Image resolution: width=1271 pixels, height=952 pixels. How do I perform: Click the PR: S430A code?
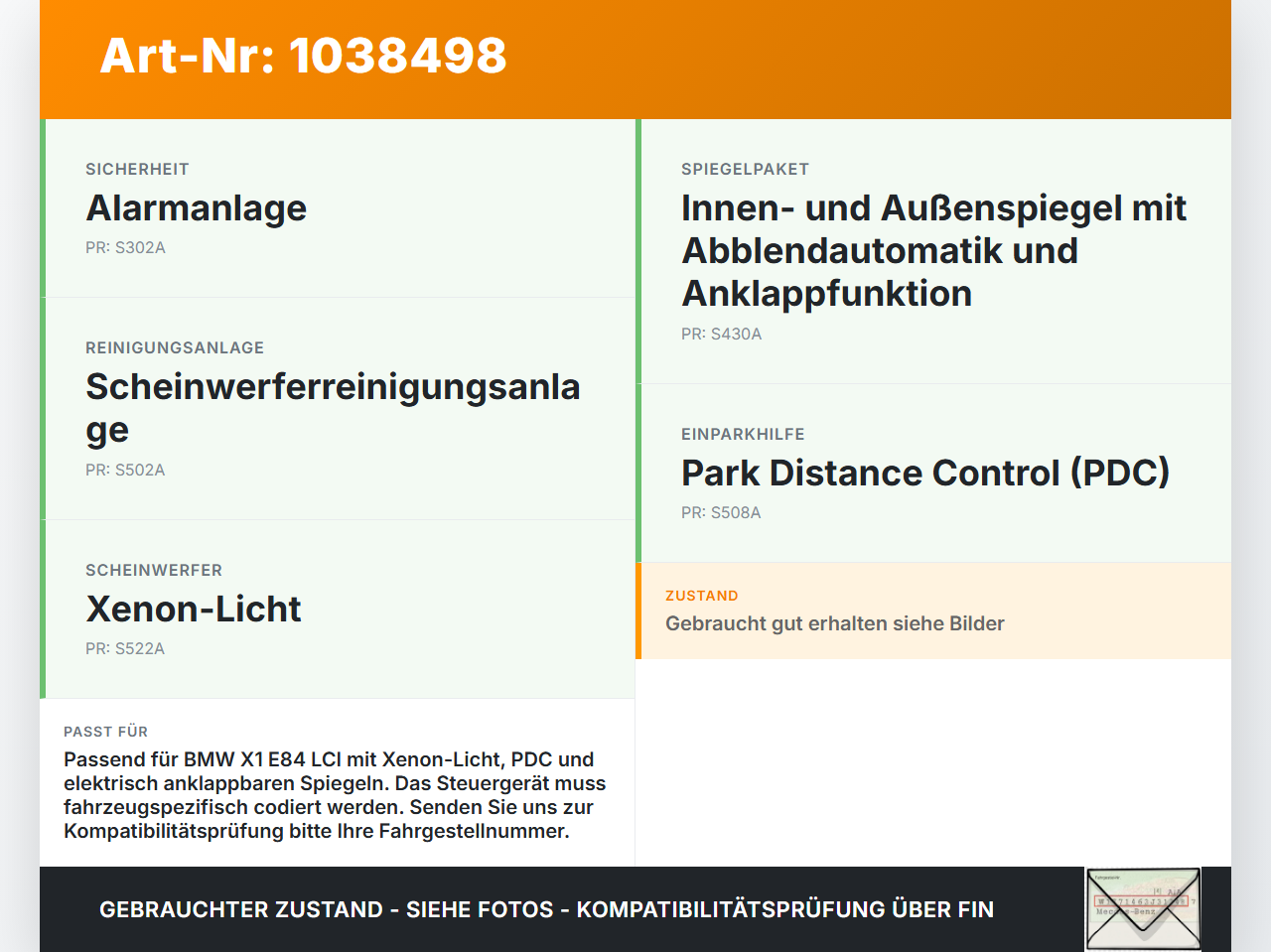pyautogui.click(x=721, y=334)
